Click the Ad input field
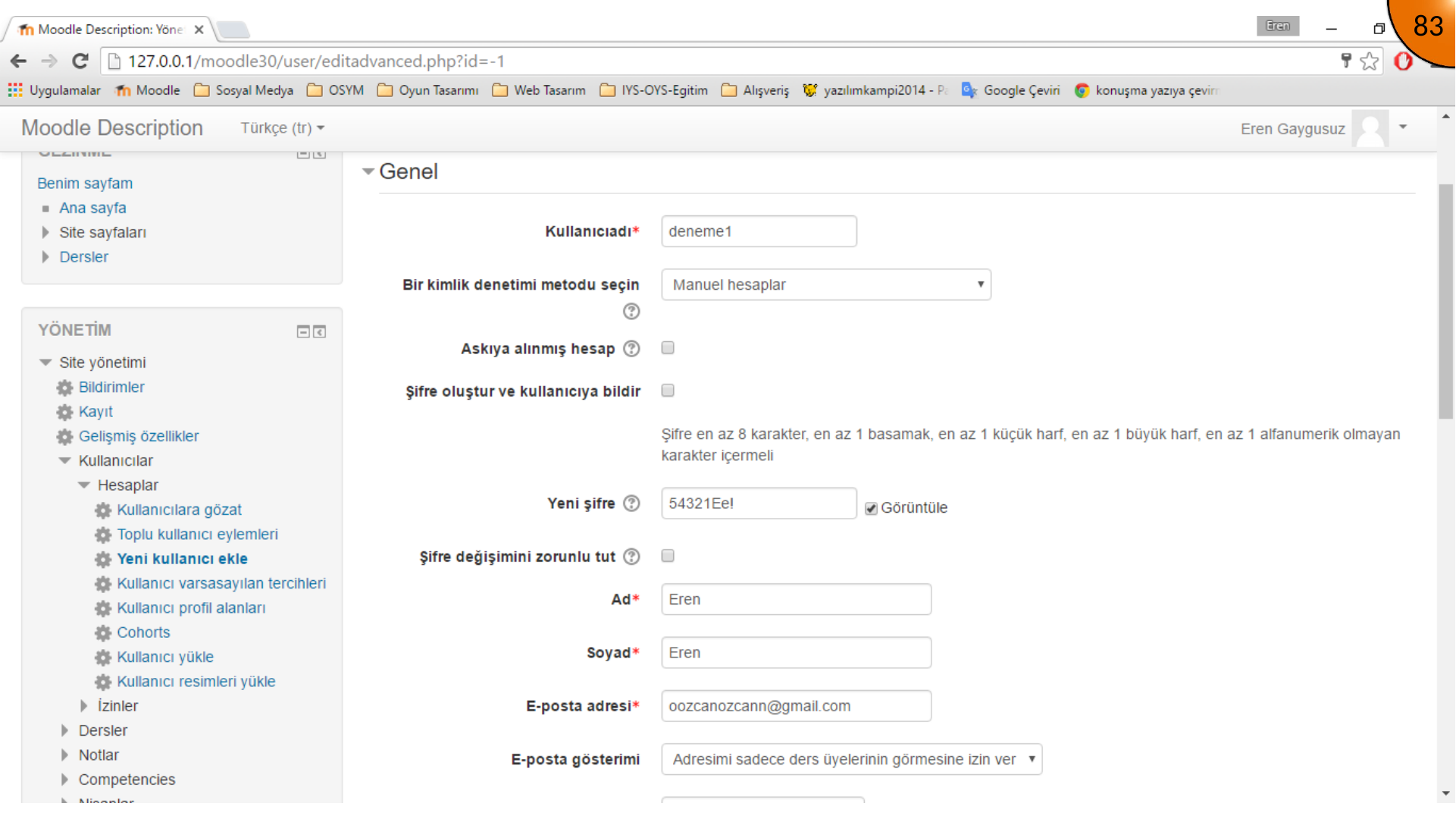Viewport: 1456px width, 819px height. tap(796, 600)
